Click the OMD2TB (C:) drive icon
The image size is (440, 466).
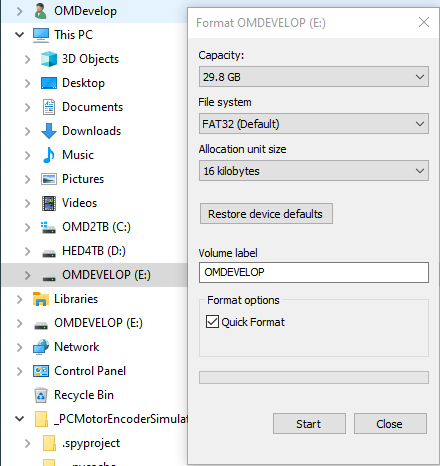point(49,227)
